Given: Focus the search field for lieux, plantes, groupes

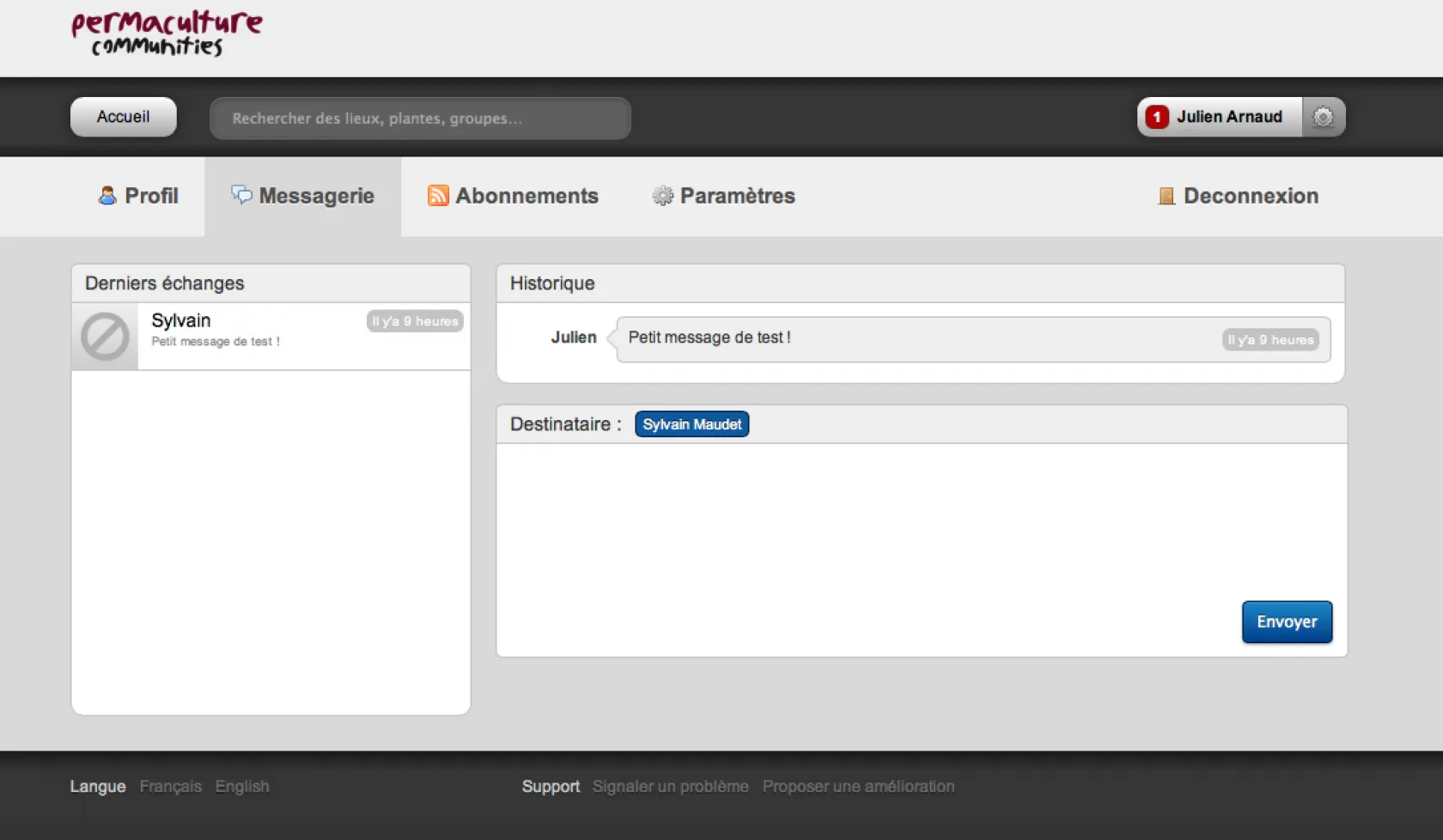Looking at the screenshot, I should [420, 119].
